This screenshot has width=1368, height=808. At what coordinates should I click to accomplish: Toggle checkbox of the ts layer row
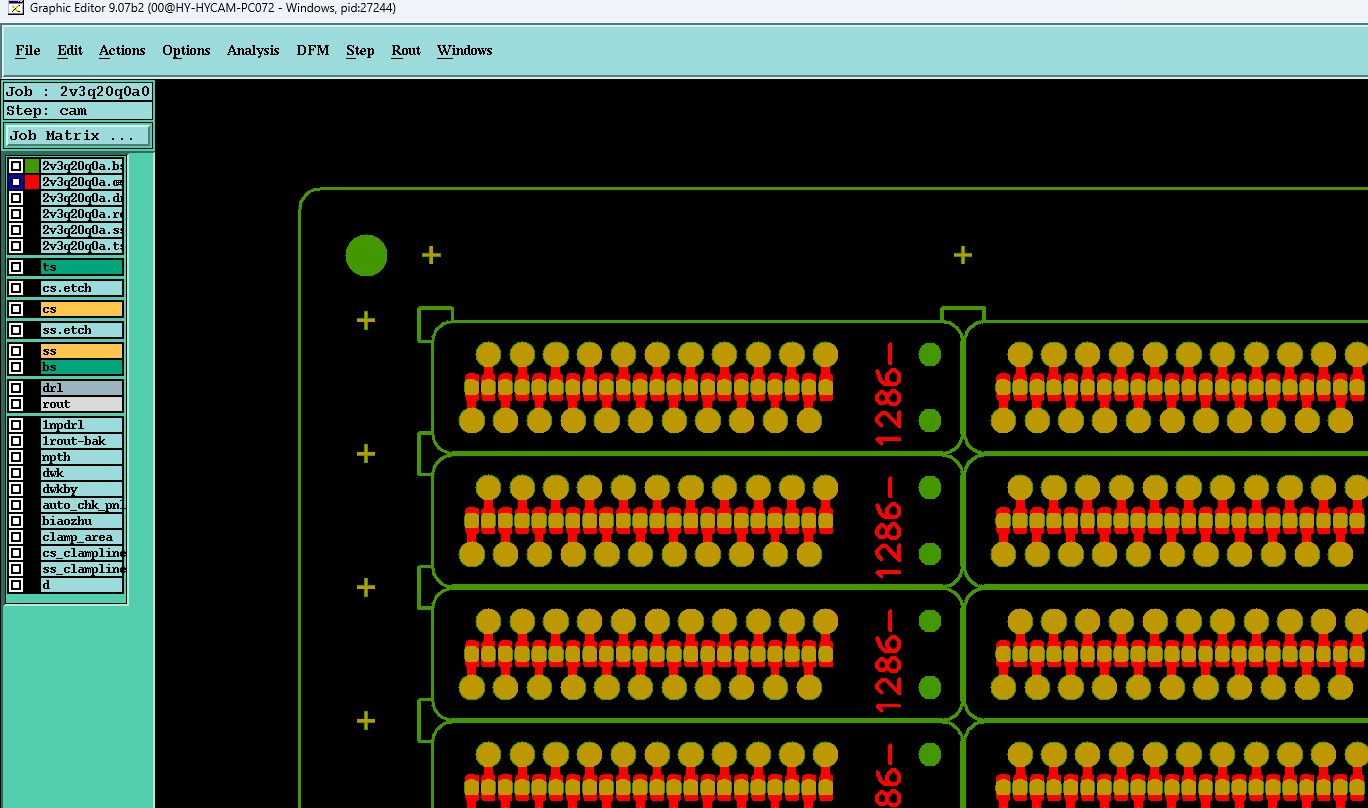pyautogui.click(x=16, y=267)
